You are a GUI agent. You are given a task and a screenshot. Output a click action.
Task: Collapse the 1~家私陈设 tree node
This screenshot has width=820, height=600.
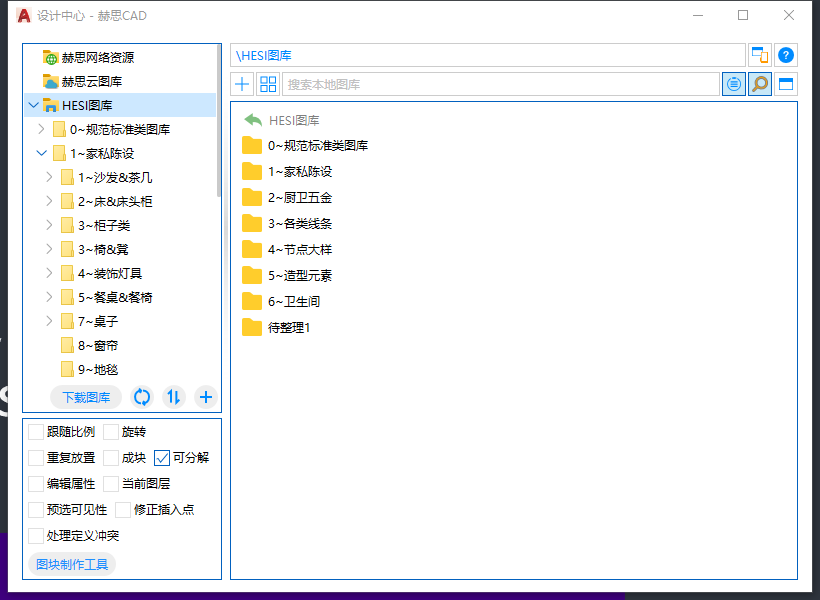[x=41, y=153]
